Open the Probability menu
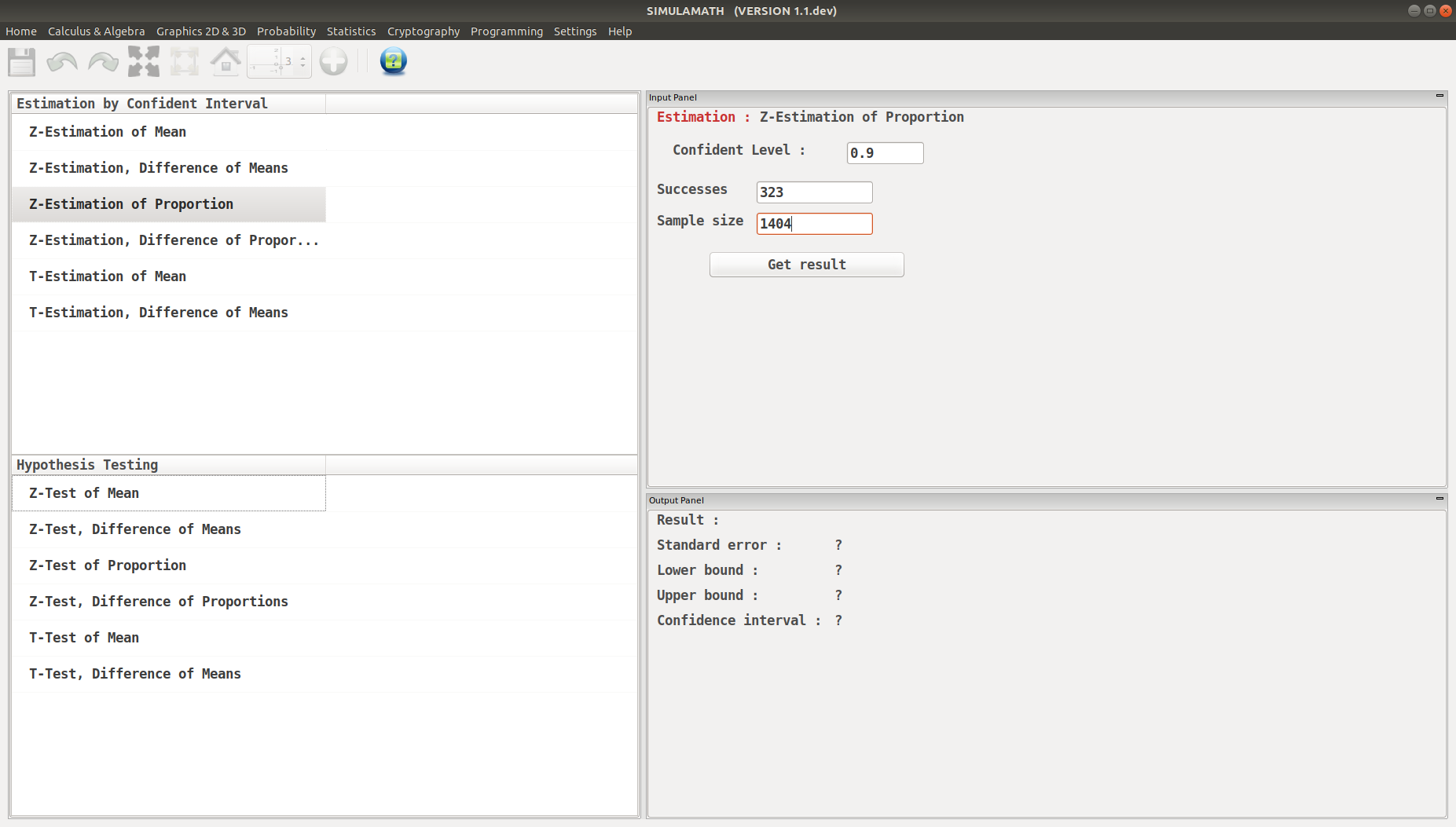This screenshot has width=1456, height=827. [286, 31]
